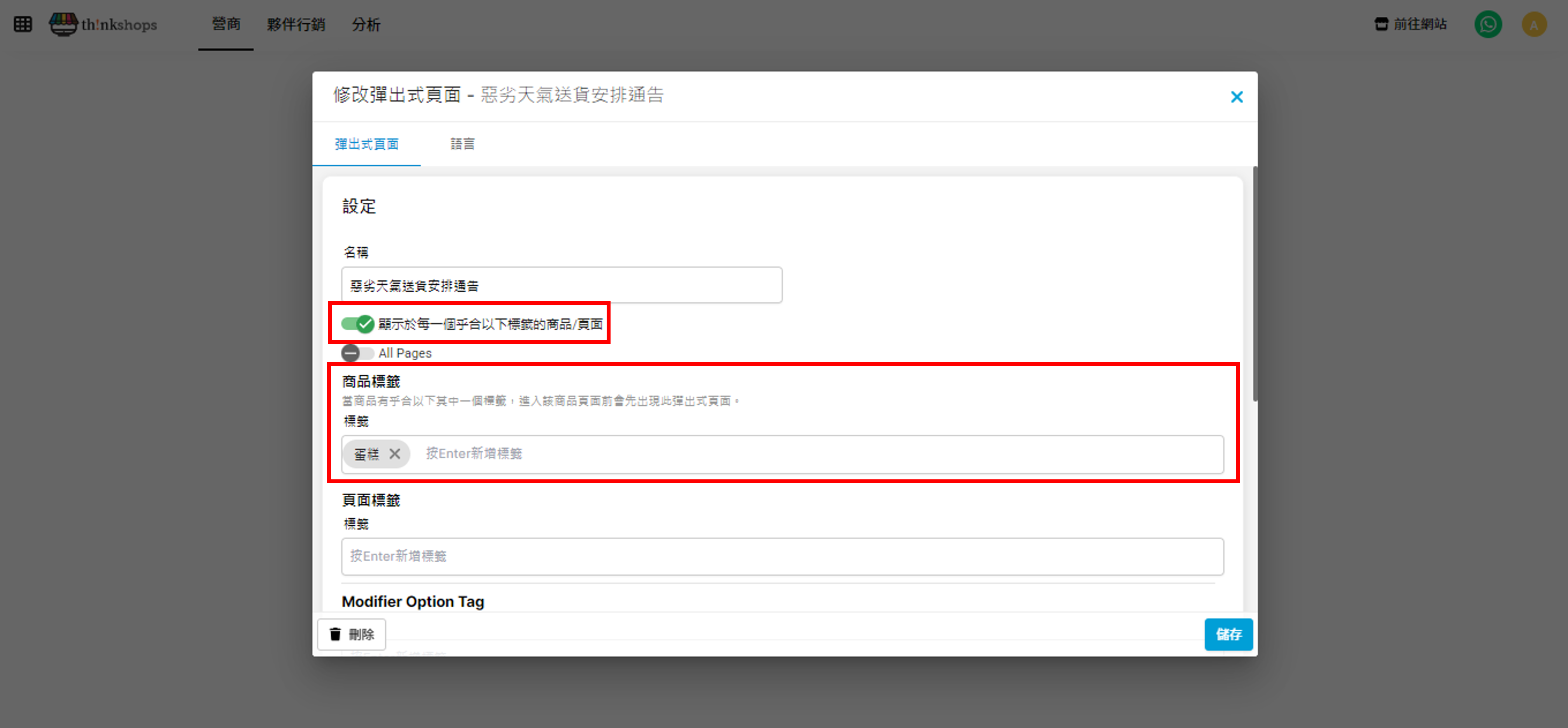The width and height of the screenshot is (1568, 728).
Task: Enable the All Pages toggle
Action: 357,353
